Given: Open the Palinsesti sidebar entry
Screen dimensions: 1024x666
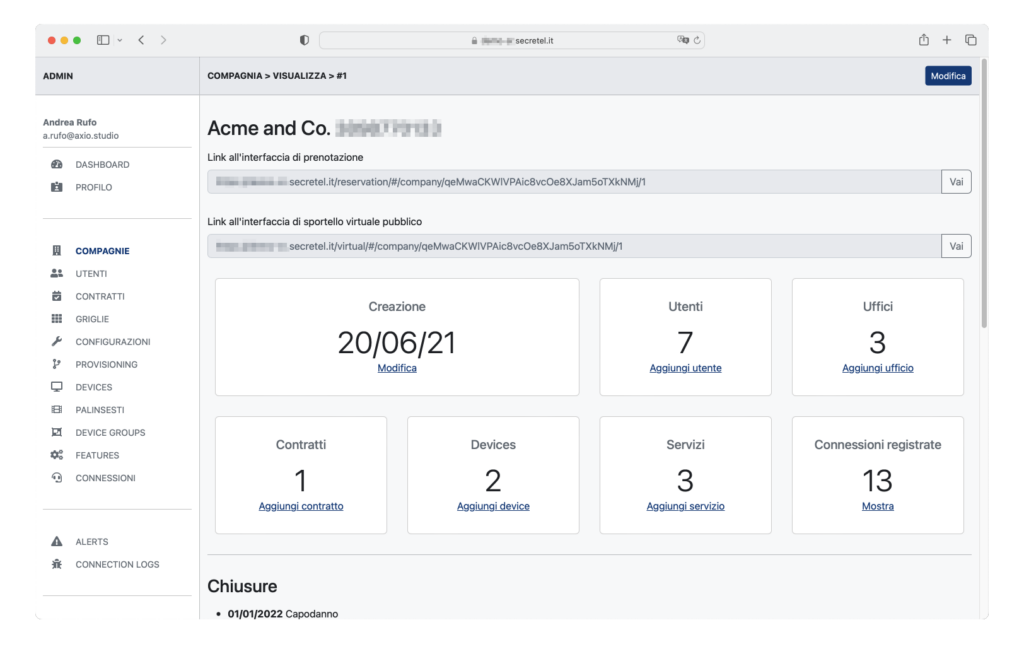Looking at the screenshot, I should coord(100,410).
